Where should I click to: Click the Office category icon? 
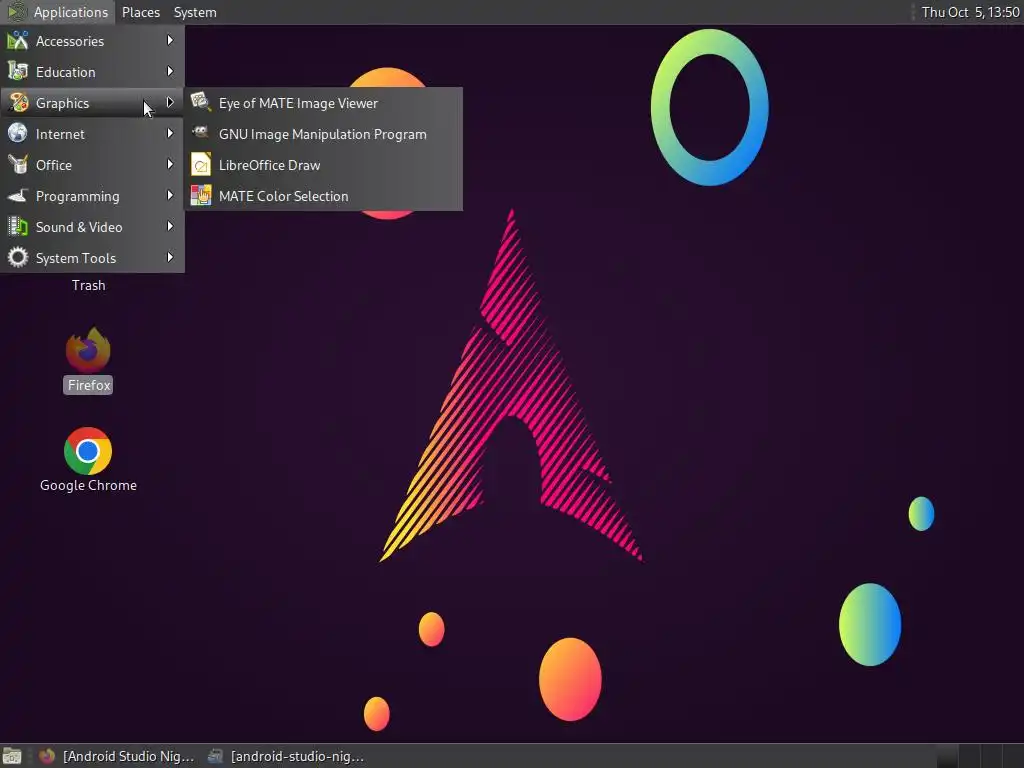pos(18,165)
